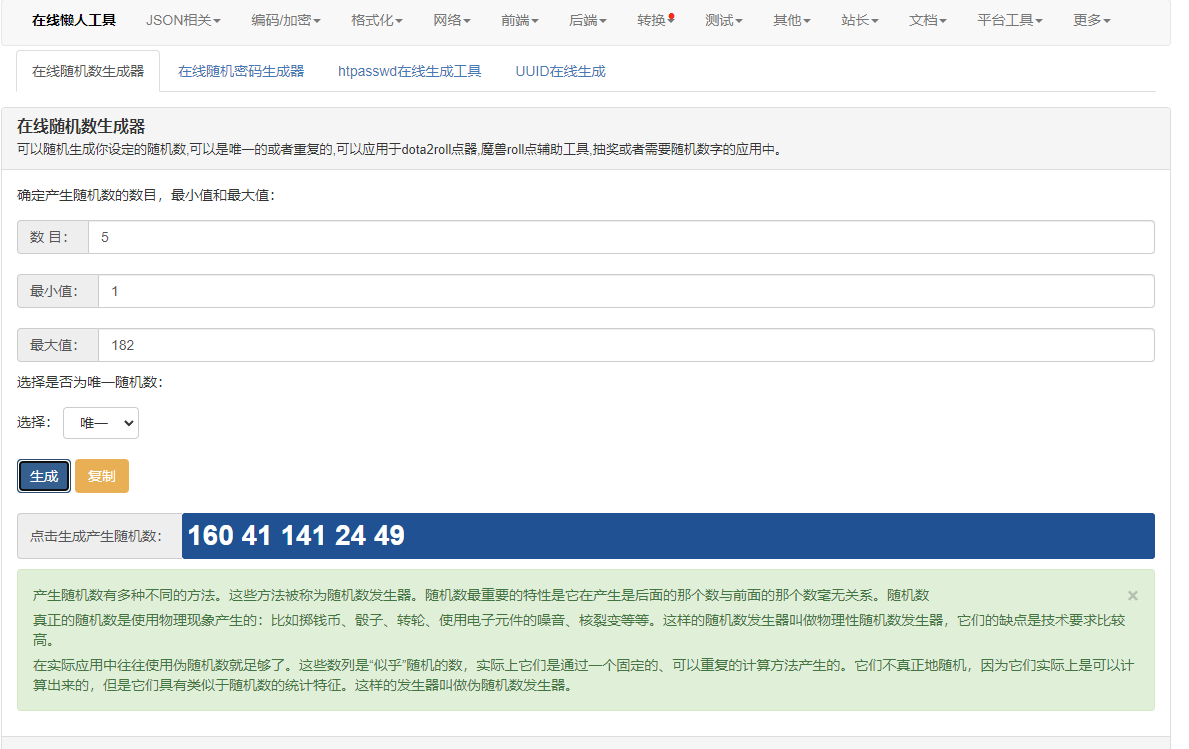Go to 在线懒人工具 home link

[x=74, y=20]
